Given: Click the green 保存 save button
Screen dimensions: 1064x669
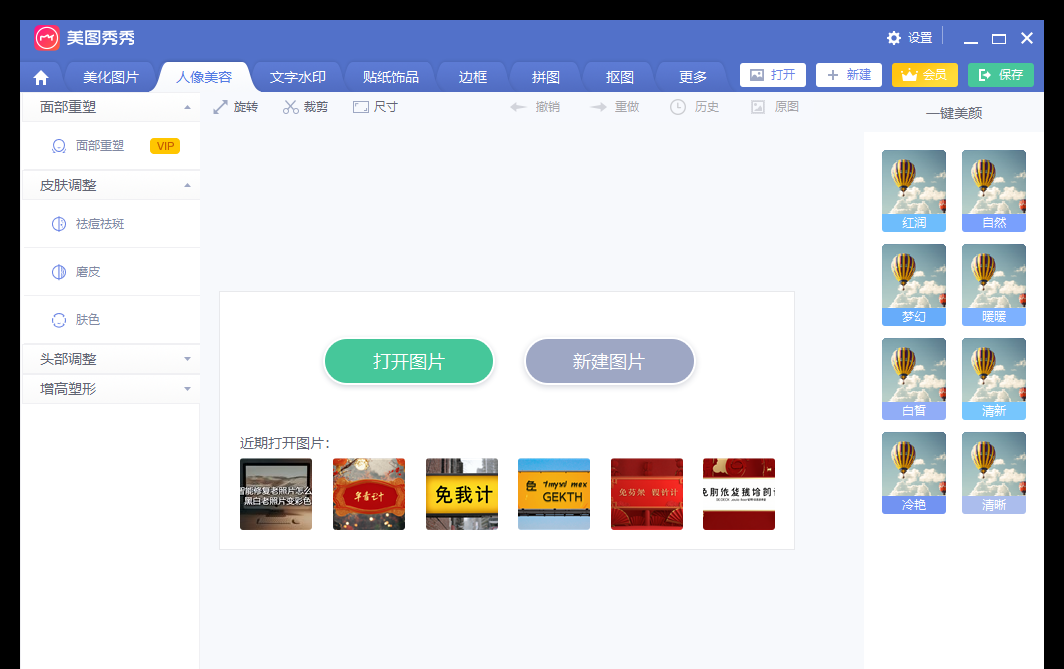Looking at the screenshot, I should (x=1001, y=75).
